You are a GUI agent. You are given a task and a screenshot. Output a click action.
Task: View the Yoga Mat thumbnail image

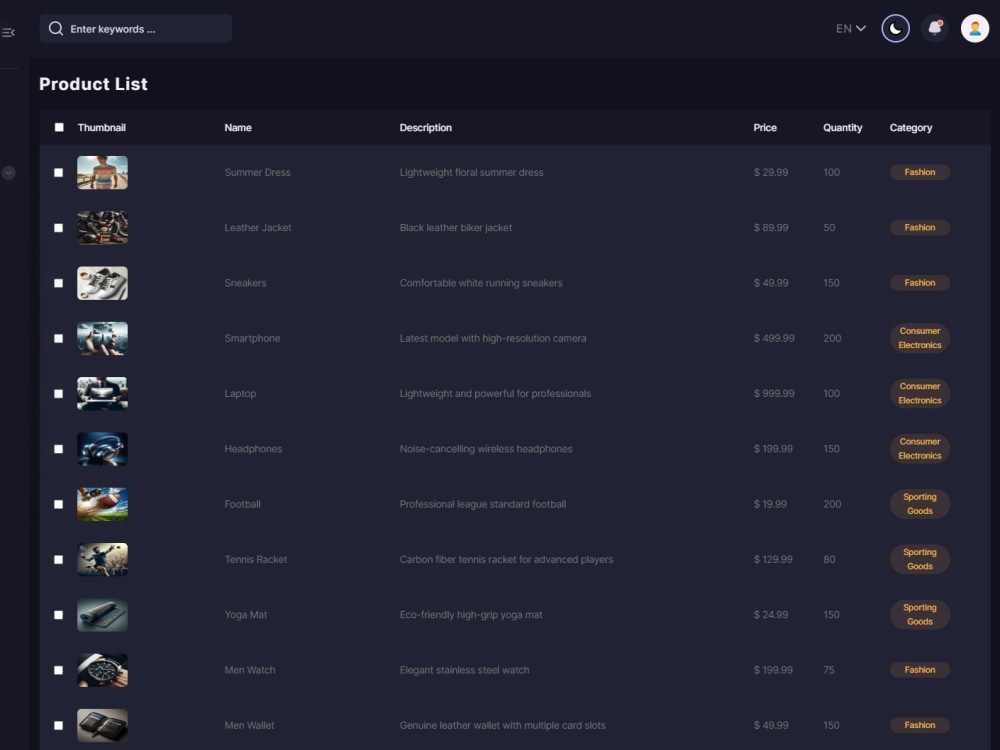[x=102, y=615]
